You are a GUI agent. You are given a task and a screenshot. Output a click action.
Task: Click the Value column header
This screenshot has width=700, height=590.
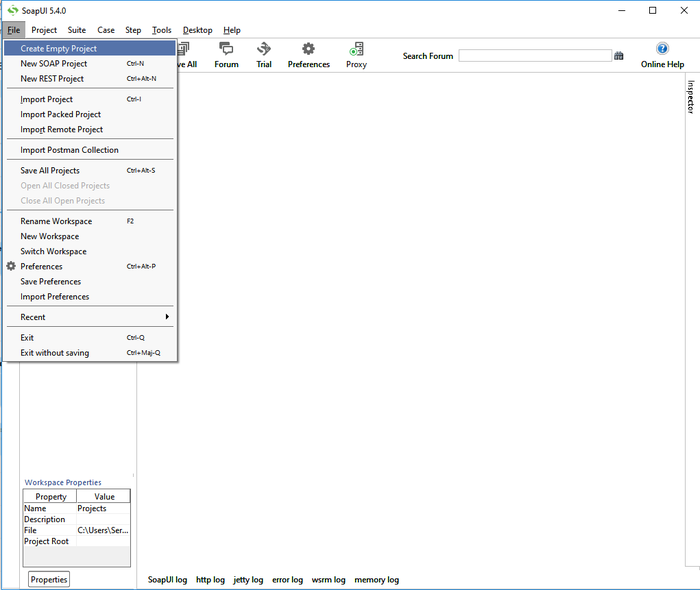(x=104, y=496)
